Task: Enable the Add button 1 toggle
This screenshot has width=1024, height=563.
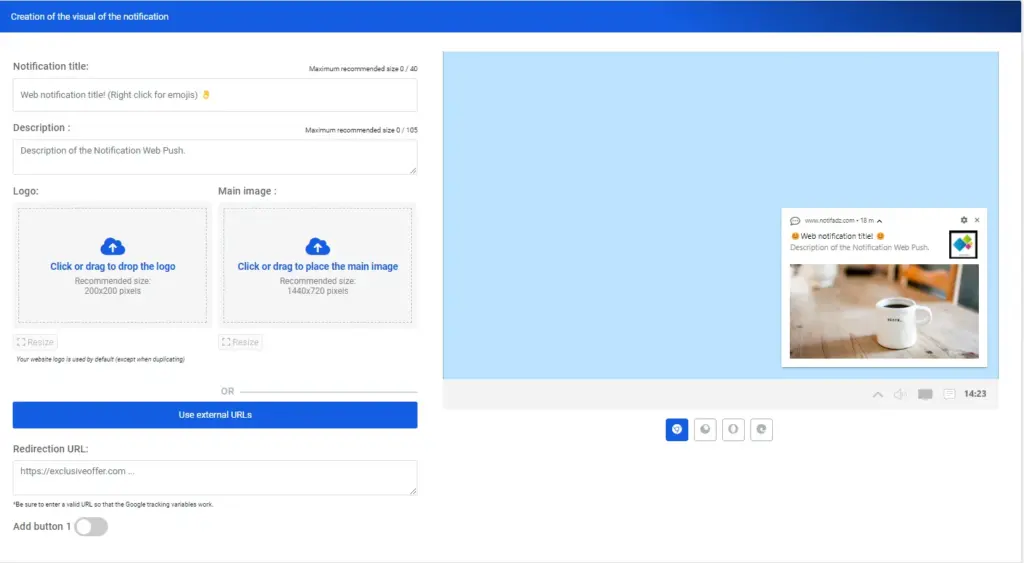Action: (91, 527)
